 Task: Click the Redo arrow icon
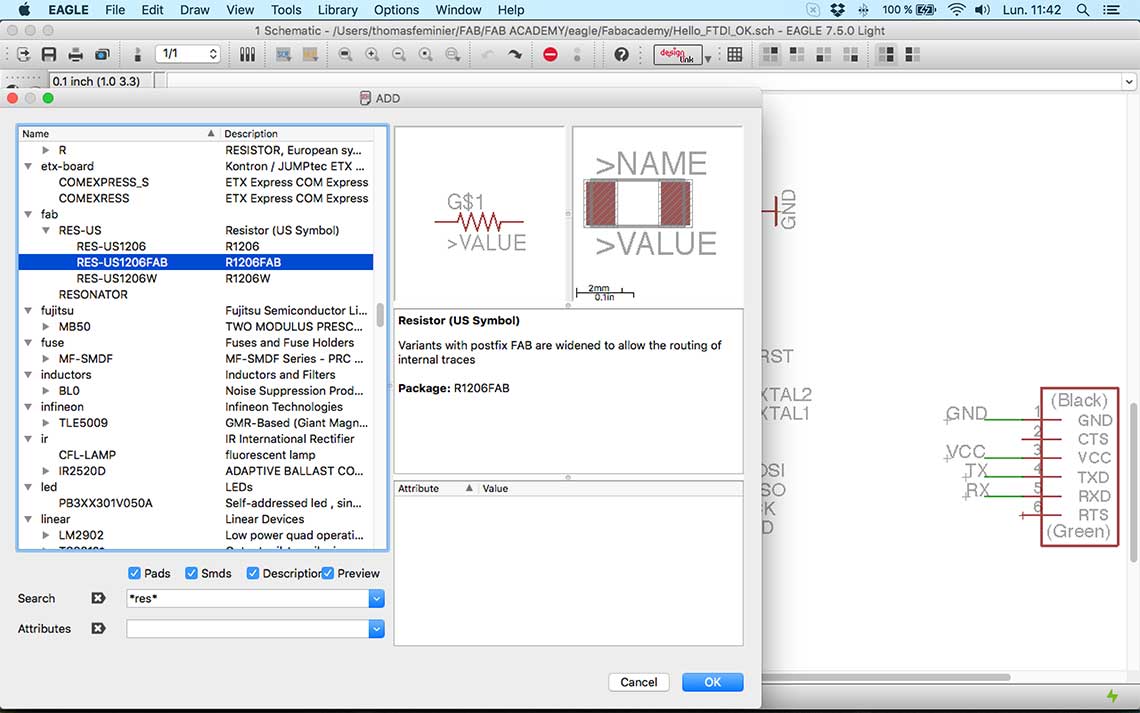tap(515, 55)
